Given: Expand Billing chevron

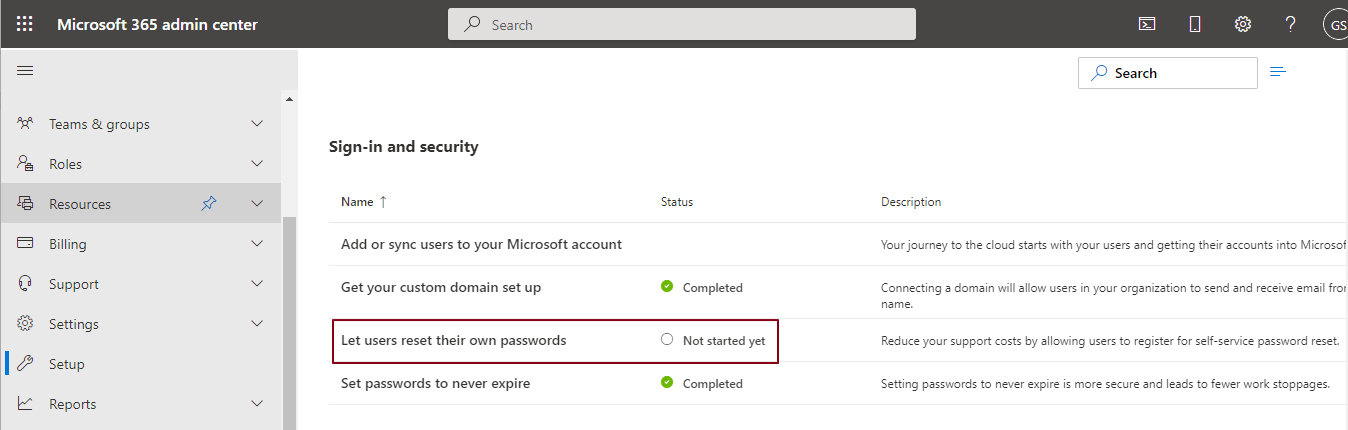Looking at the screenshot, I should [x=257, y=244].
